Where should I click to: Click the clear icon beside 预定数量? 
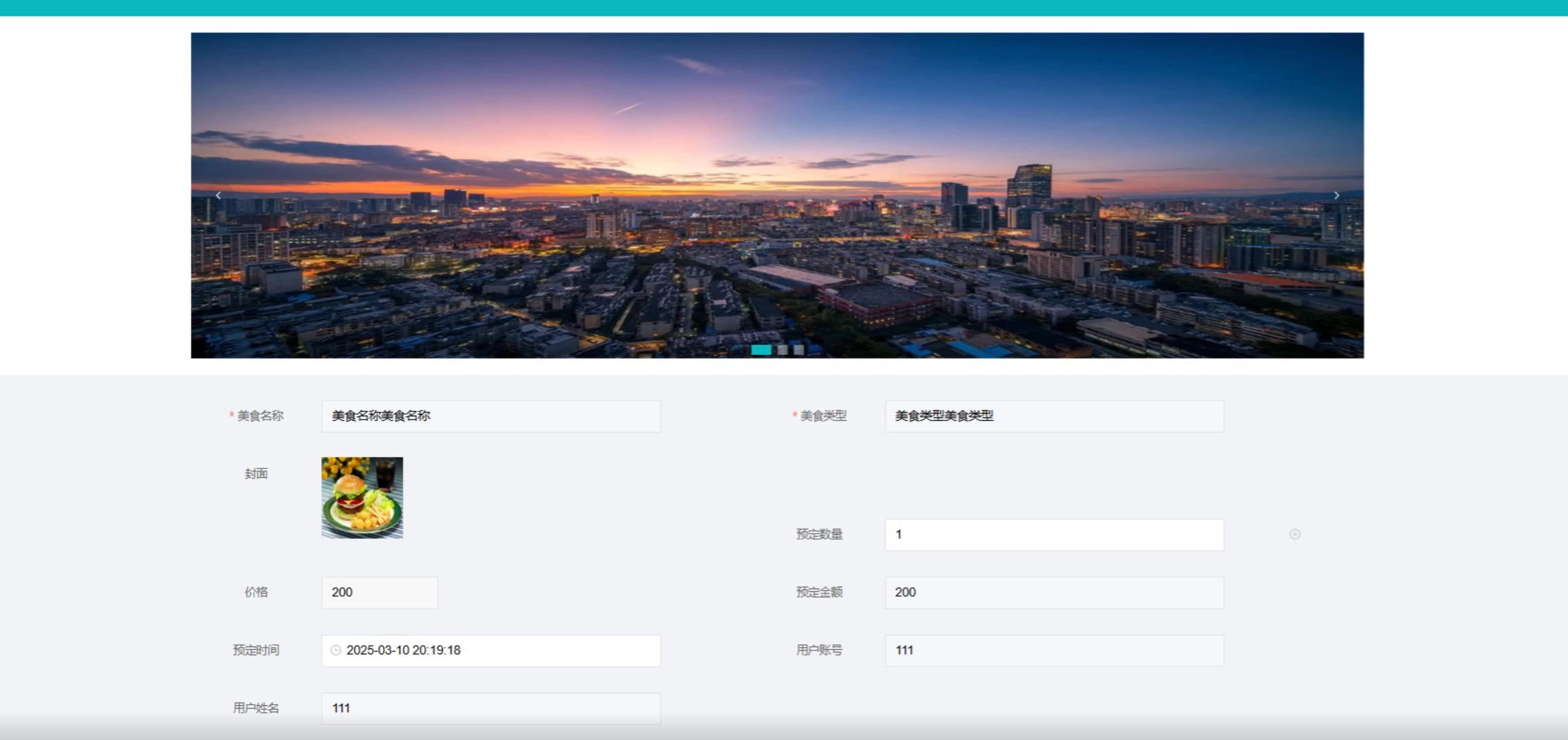[1294, 534]
